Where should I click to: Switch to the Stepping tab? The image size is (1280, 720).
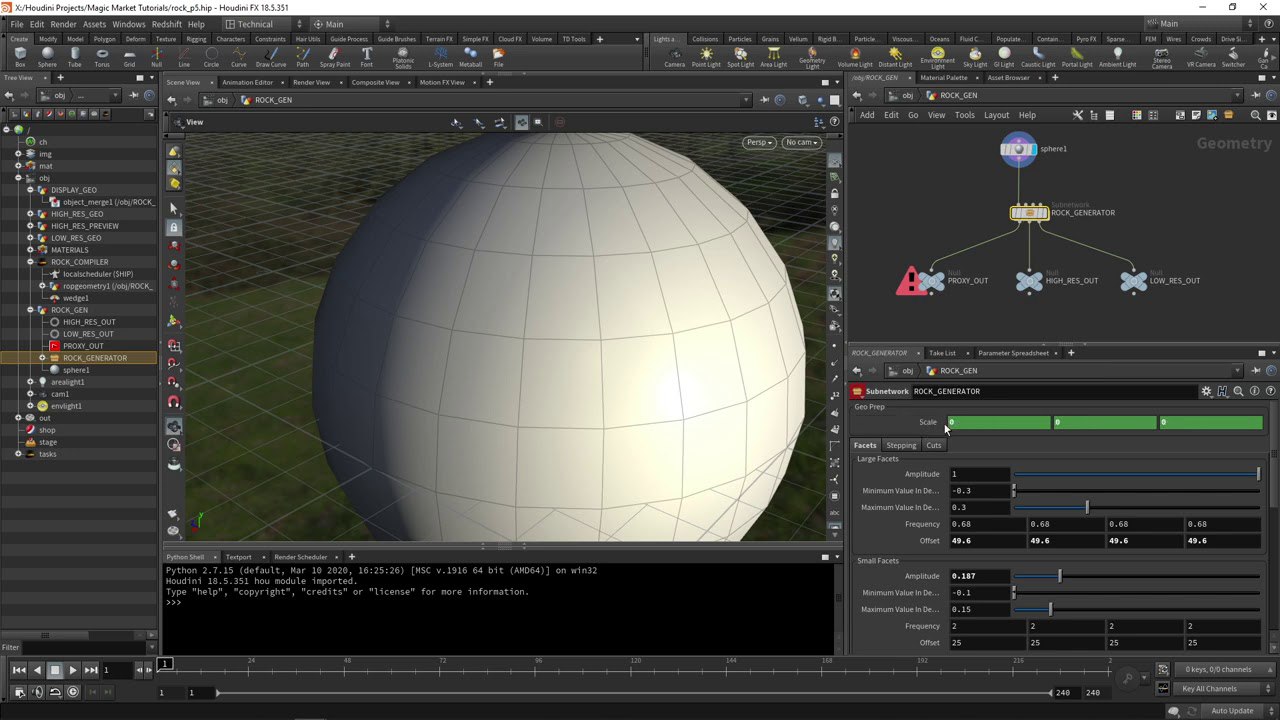(x=901, y=445)
